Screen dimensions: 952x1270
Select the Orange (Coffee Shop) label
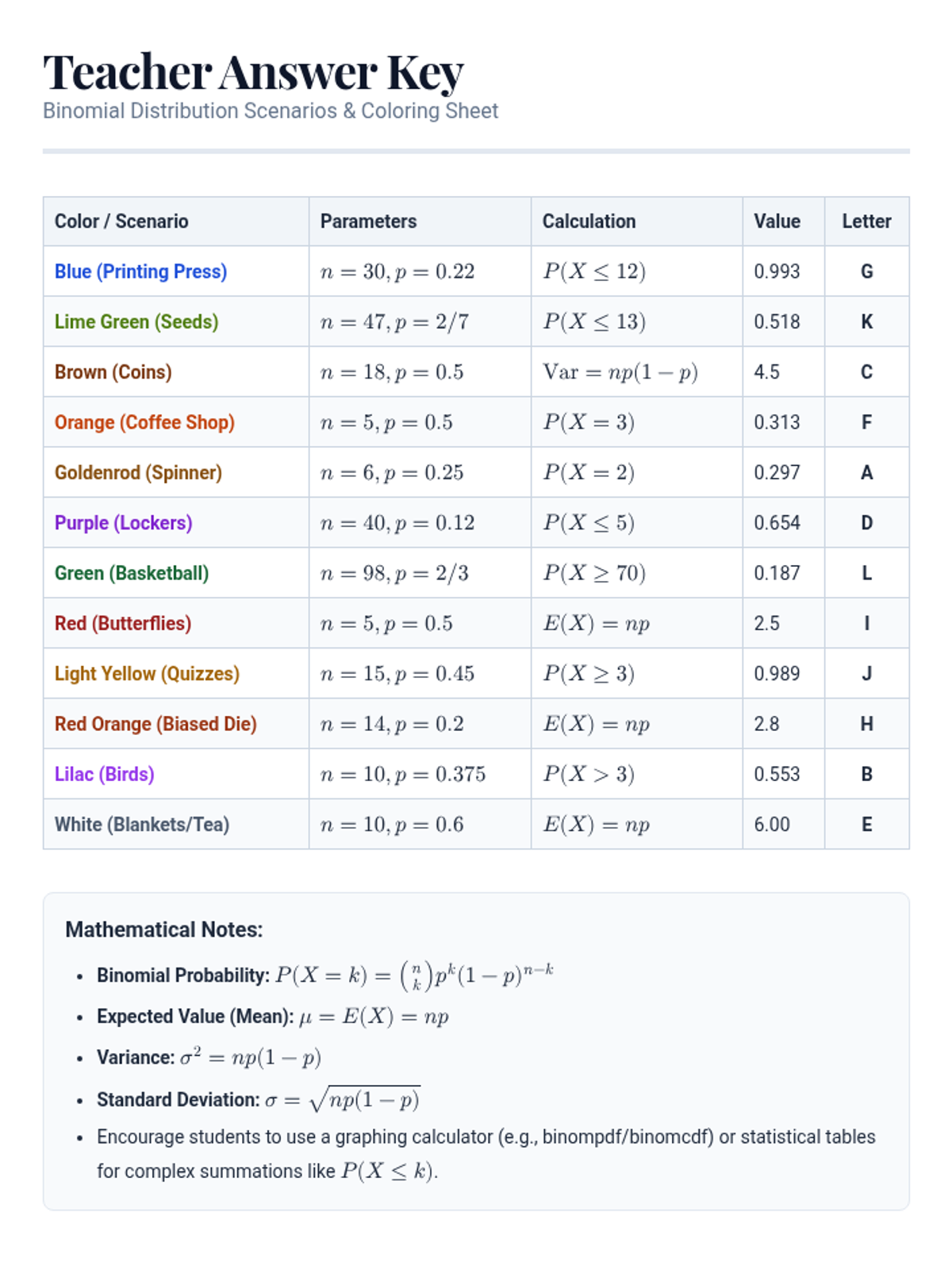144,422
